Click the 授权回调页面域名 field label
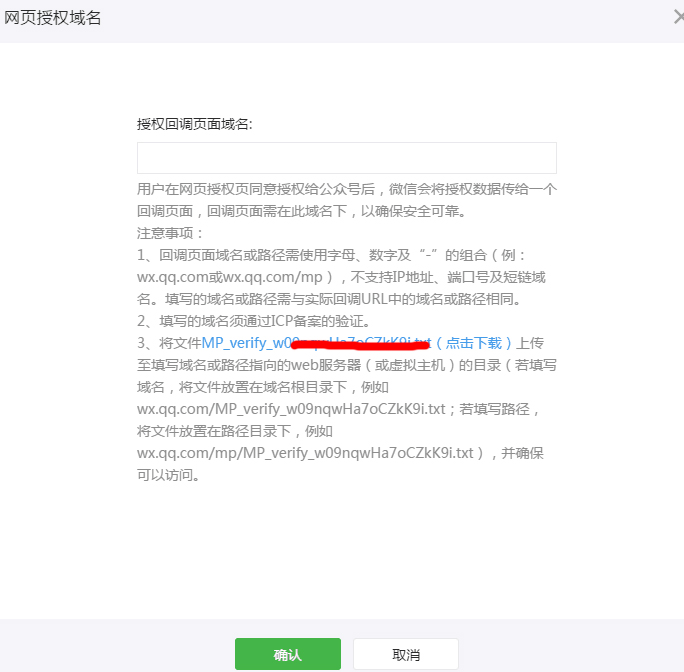 [x=195, y=123]
